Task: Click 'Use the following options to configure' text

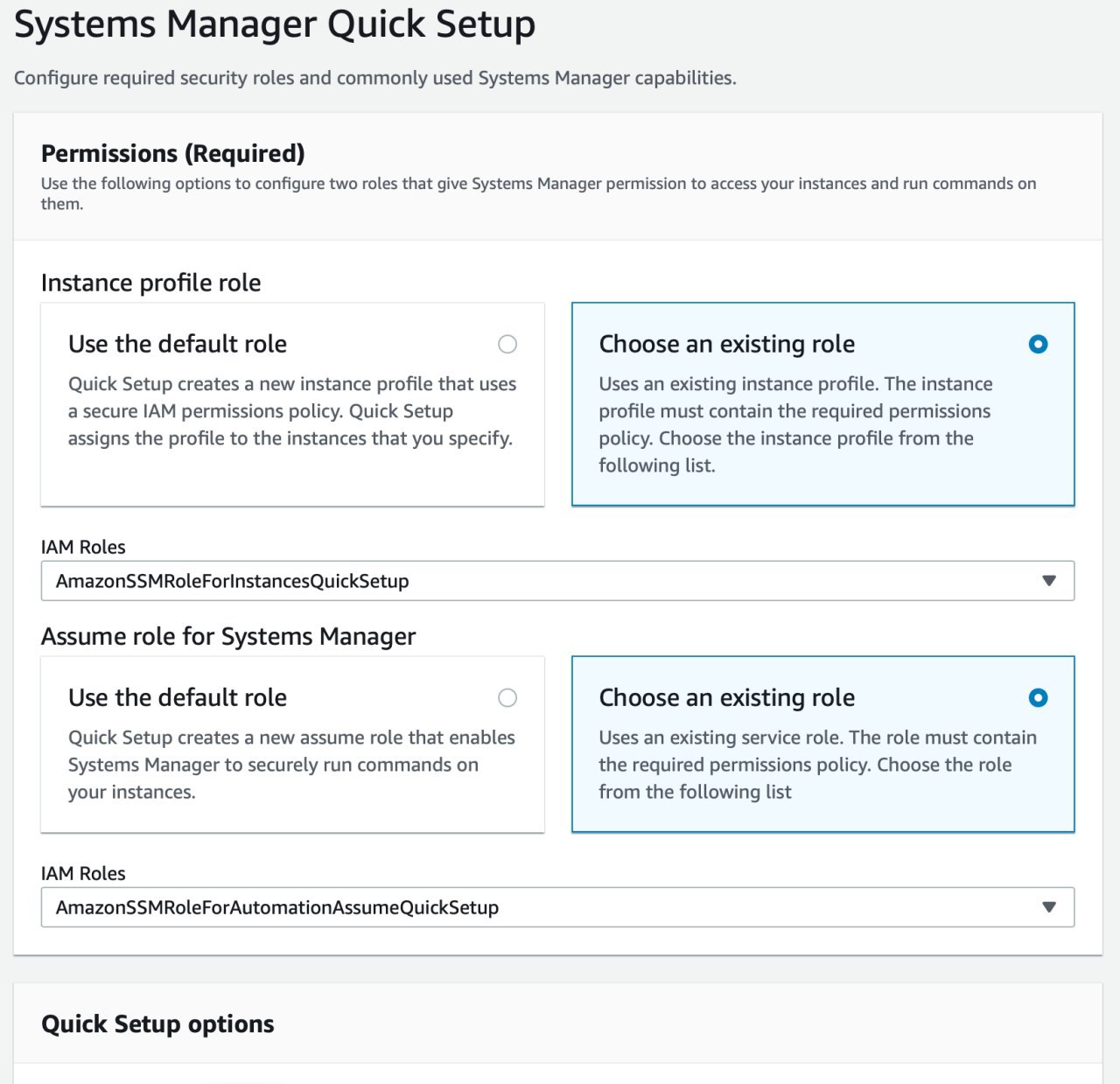Action: pos(538,193)
